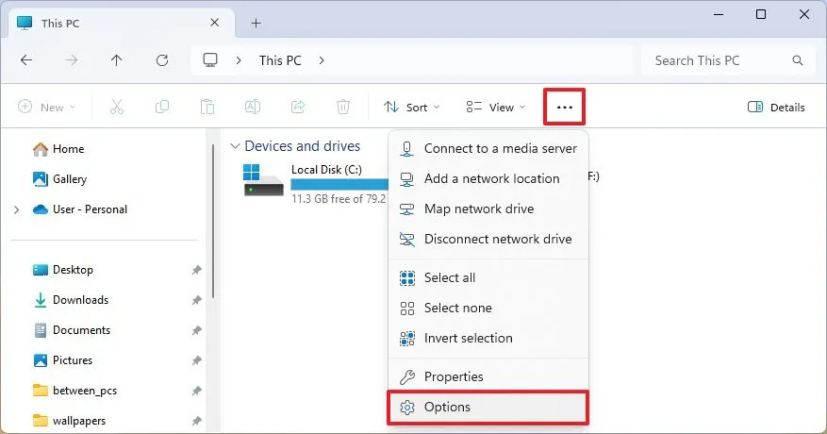Choose Map network drive menu entry

[x=478, y=209]
